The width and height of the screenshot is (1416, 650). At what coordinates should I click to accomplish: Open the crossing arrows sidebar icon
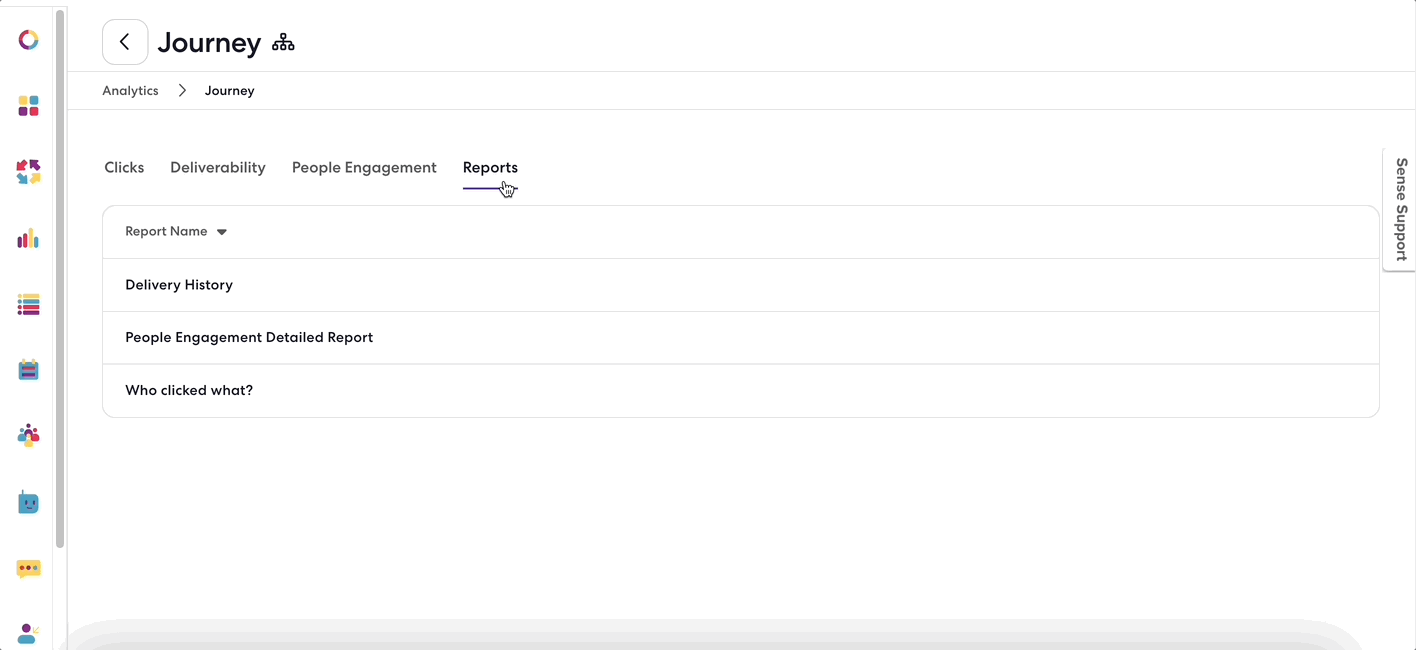click(x=28, y=172)
